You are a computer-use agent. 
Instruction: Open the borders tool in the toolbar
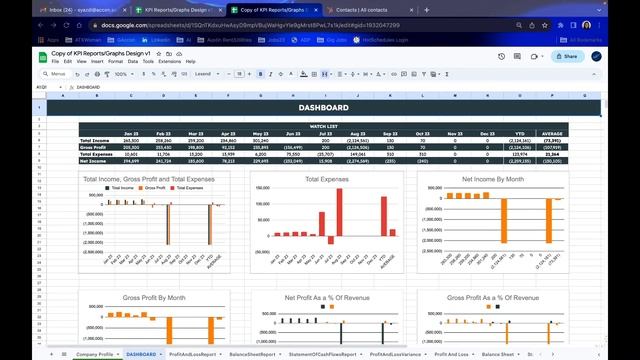pos(314,74)
